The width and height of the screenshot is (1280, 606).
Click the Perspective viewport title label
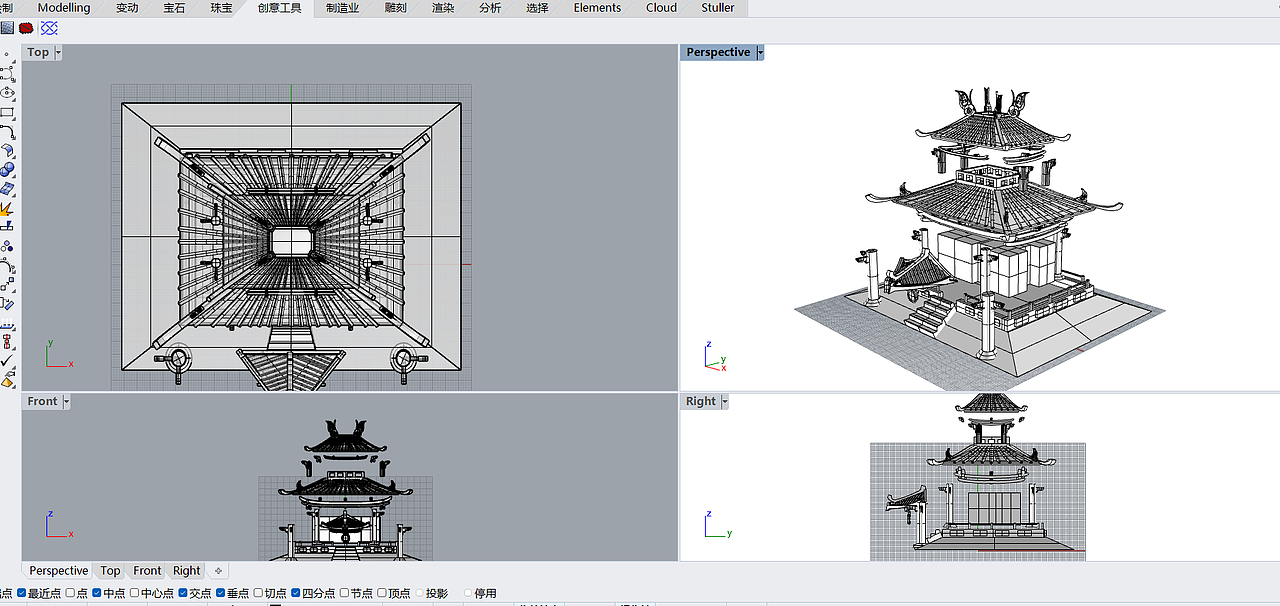(718, 52)
